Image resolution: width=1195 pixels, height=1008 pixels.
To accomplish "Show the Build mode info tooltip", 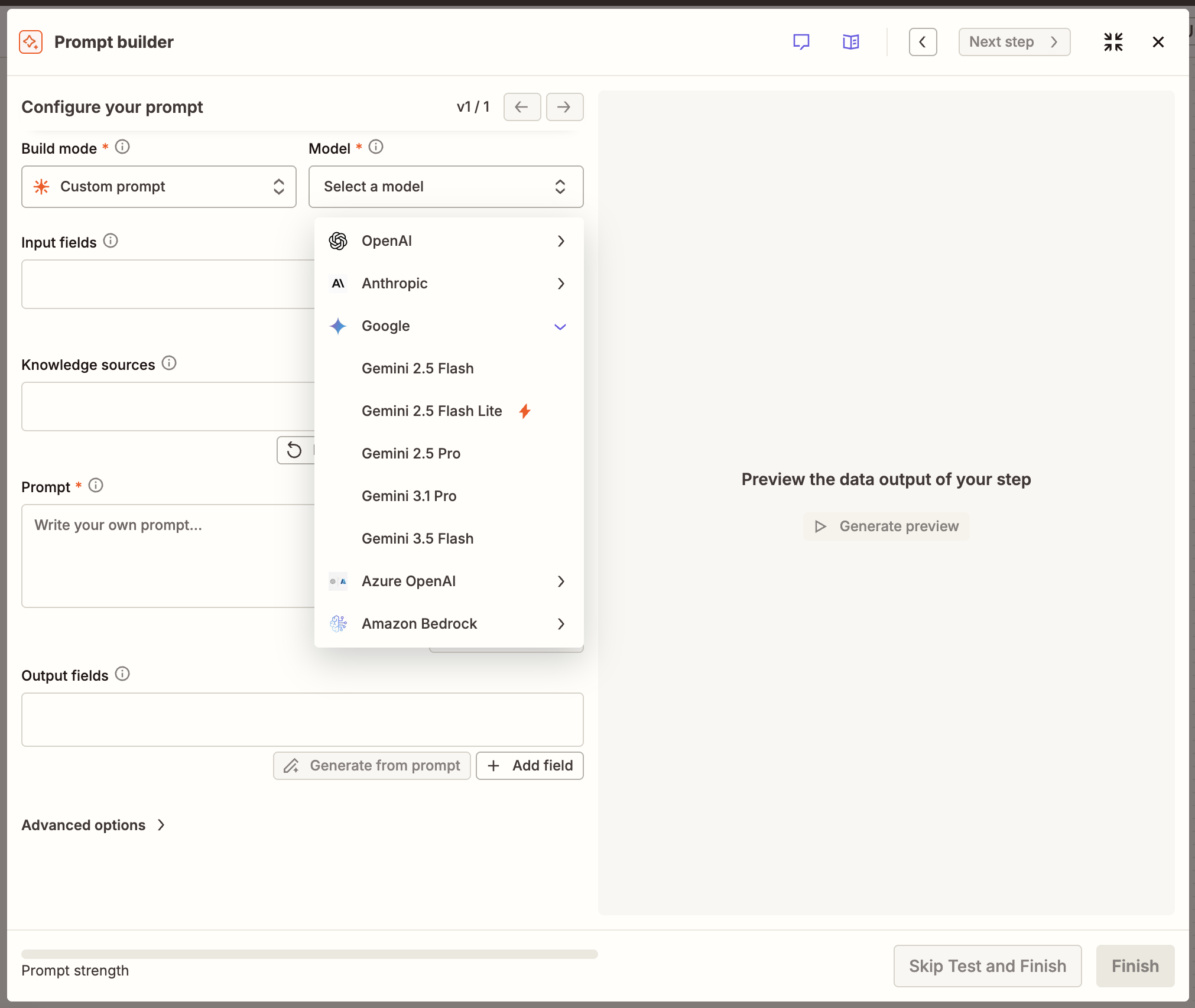I will 122,147.
